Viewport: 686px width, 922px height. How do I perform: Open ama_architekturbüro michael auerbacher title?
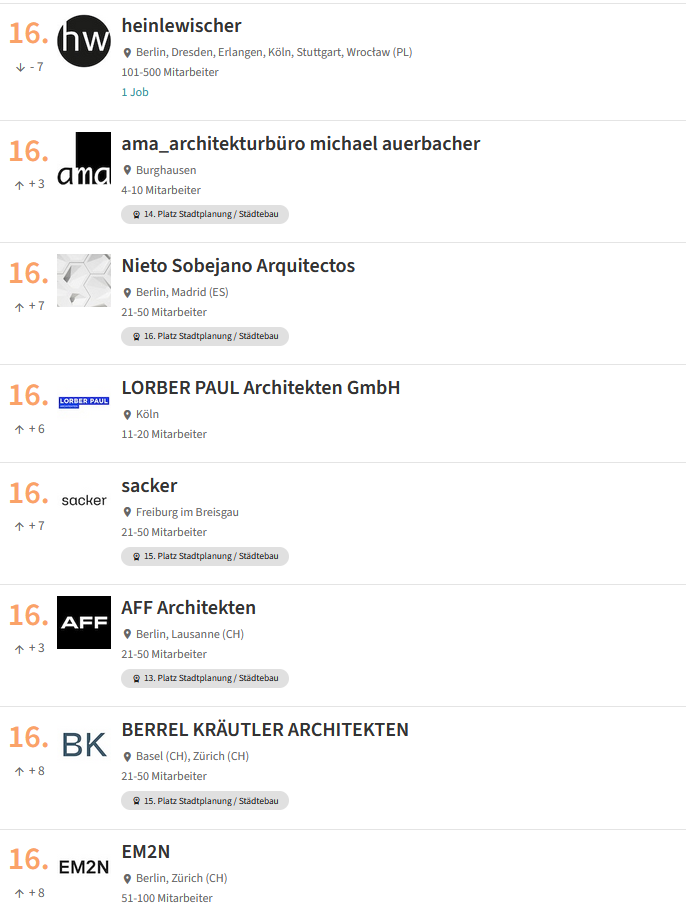coord(301,144)
